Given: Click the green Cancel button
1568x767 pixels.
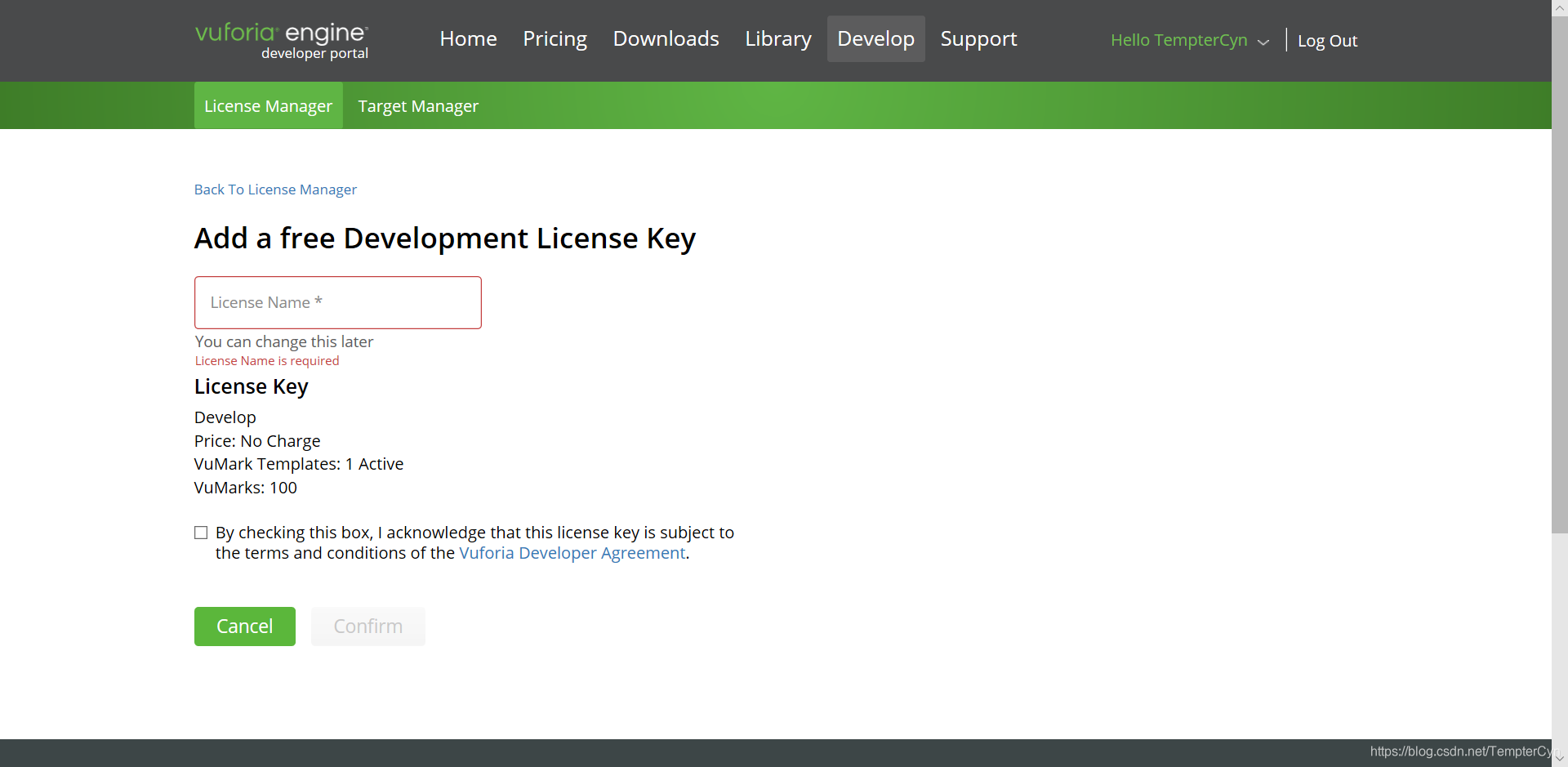Looking at the screenshot, I should point(245,627).
